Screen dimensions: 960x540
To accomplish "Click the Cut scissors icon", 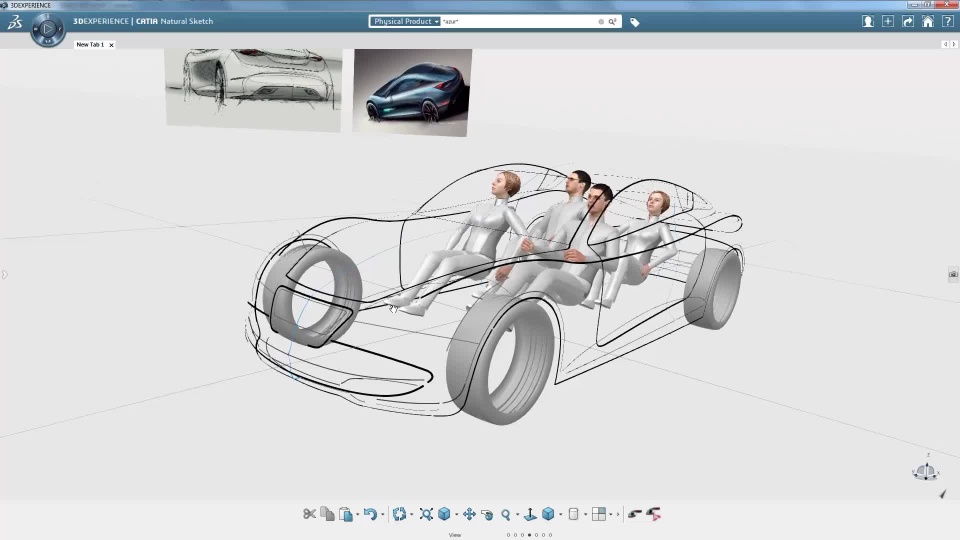I will click(309, 514).
